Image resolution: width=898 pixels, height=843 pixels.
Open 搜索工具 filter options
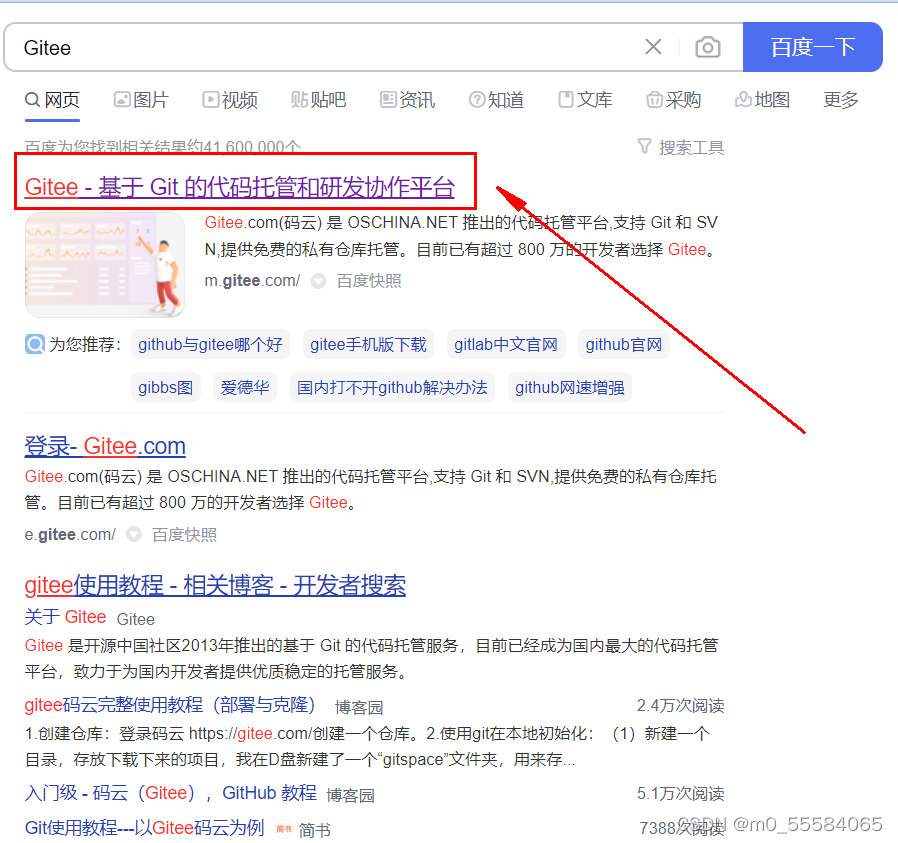(x=691, y=148)
